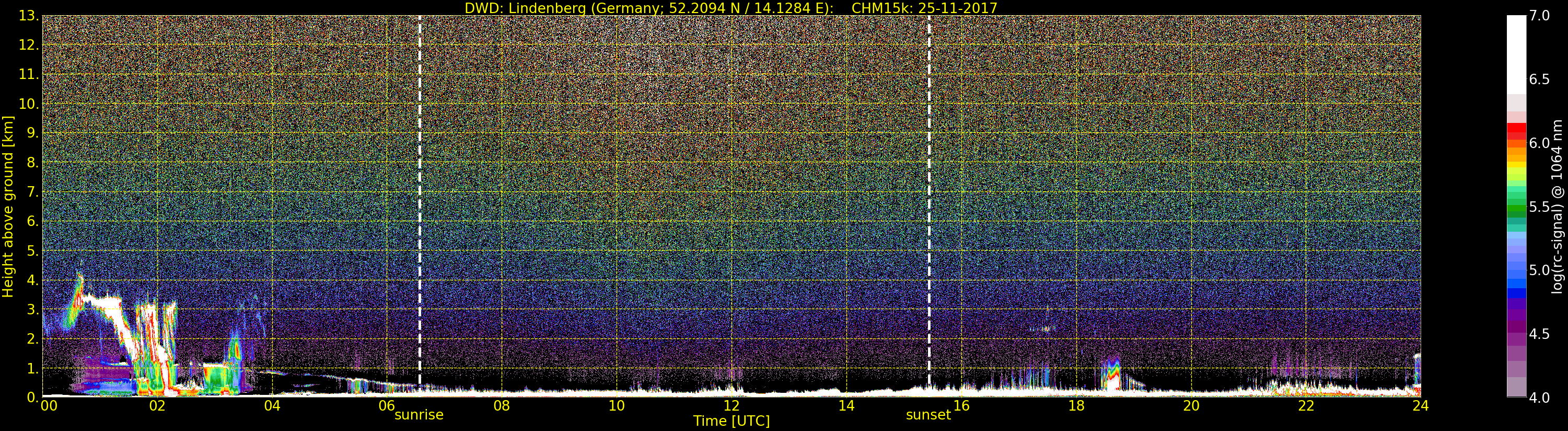The height and width of the screenshot is (431, 1568).
Task: Click the '16' tick on the time axis
Action: [961, 405]
